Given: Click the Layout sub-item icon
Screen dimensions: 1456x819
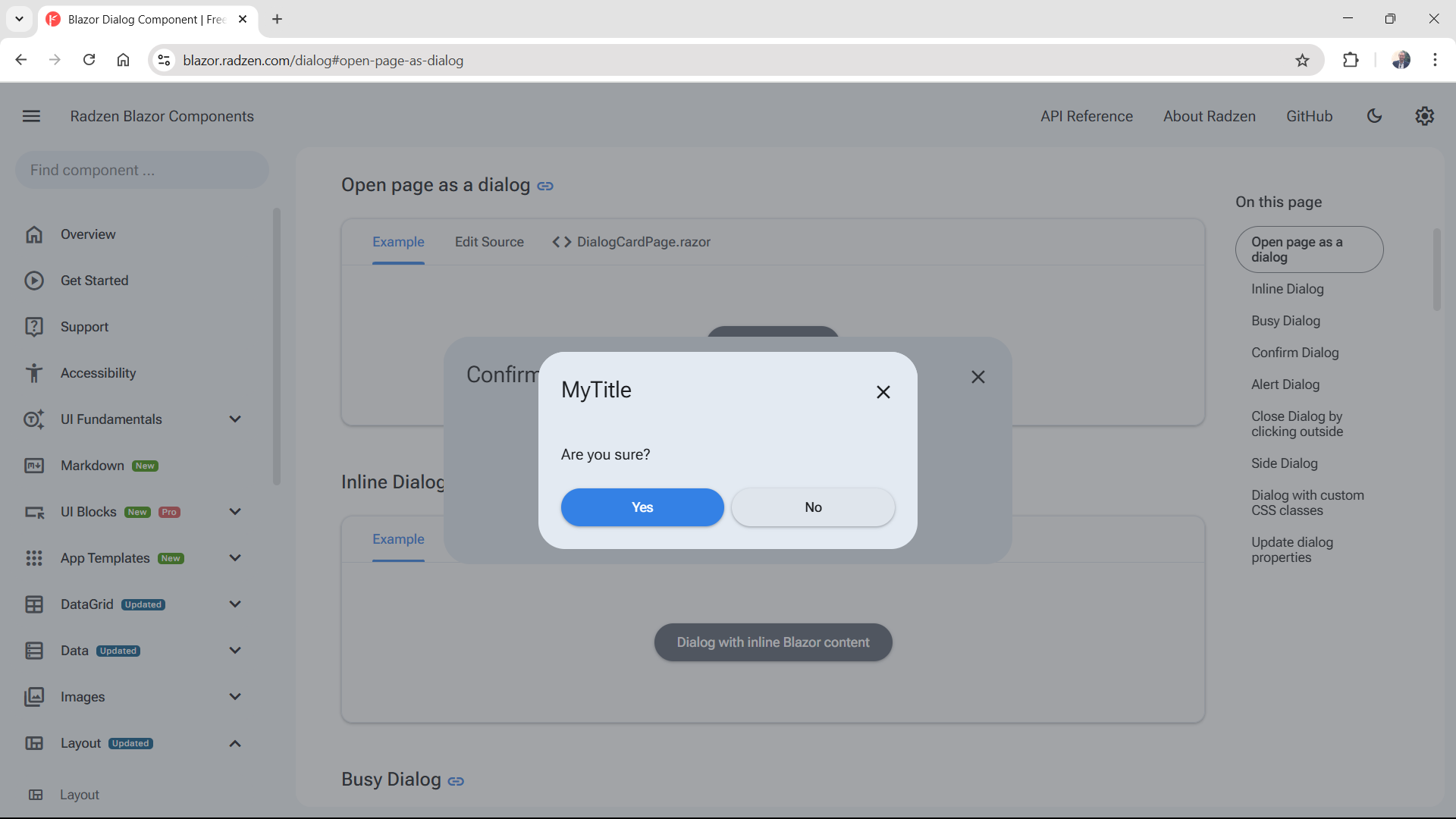Looking at the screenshot, I should tap(36, 795).
